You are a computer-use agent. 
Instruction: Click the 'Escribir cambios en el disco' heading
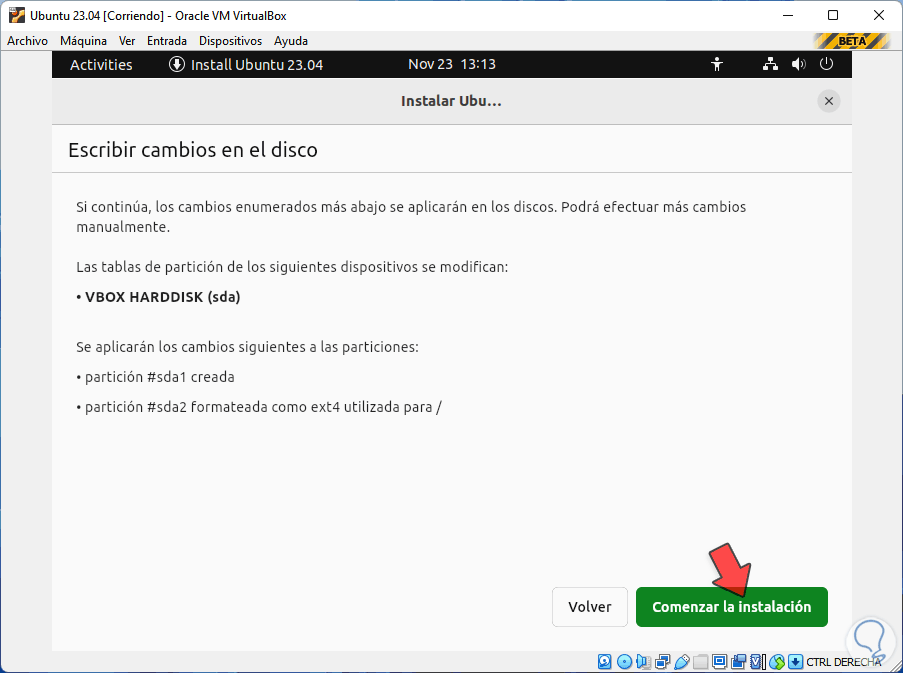[193, 150]
